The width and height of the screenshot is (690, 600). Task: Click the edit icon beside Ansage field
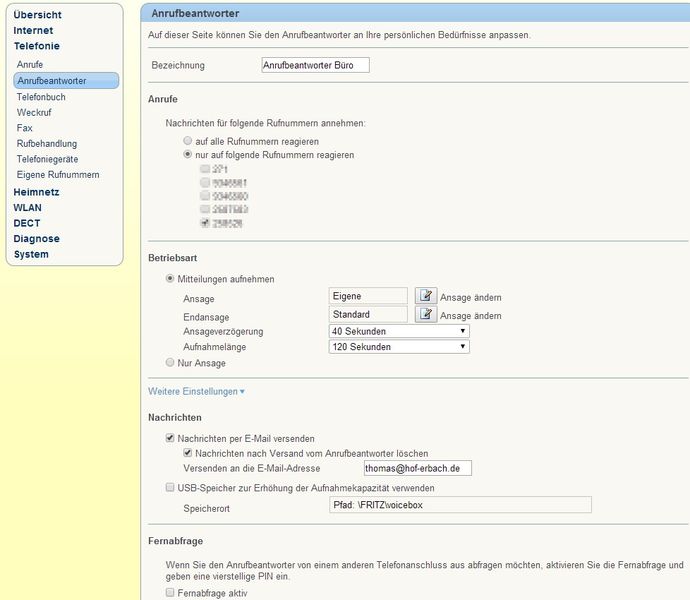[x=426, y=296]
